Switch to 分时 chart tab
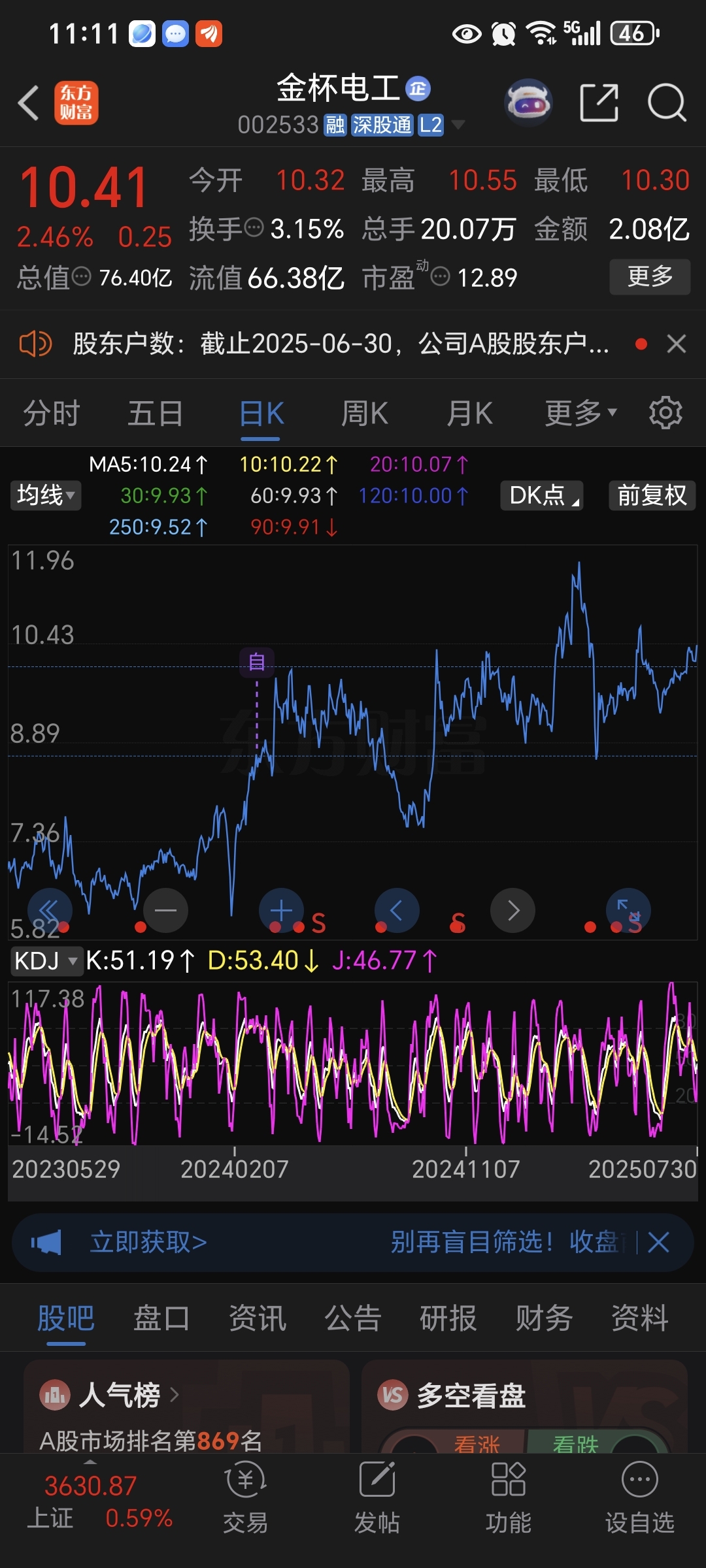 coord(51,414)
